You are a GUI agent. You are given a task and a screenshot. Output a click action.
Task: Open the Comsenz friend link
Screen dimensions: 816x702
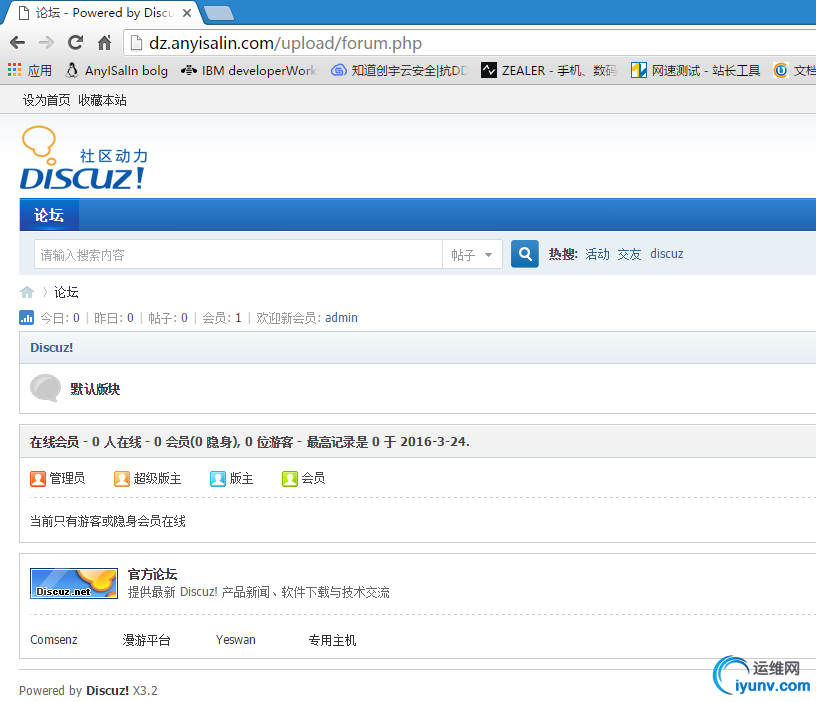(x=54, y=640)
